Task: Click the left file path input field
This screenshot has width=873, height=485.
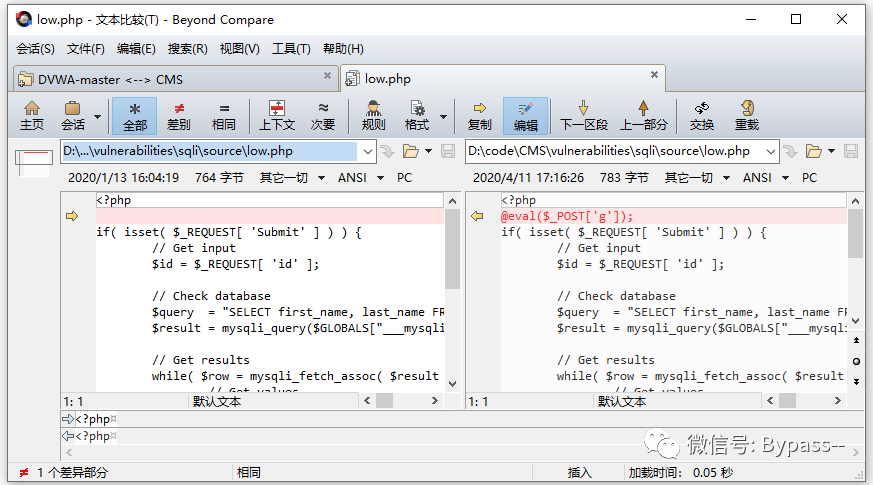Action: pyautogui.click(x=210, y=151)
